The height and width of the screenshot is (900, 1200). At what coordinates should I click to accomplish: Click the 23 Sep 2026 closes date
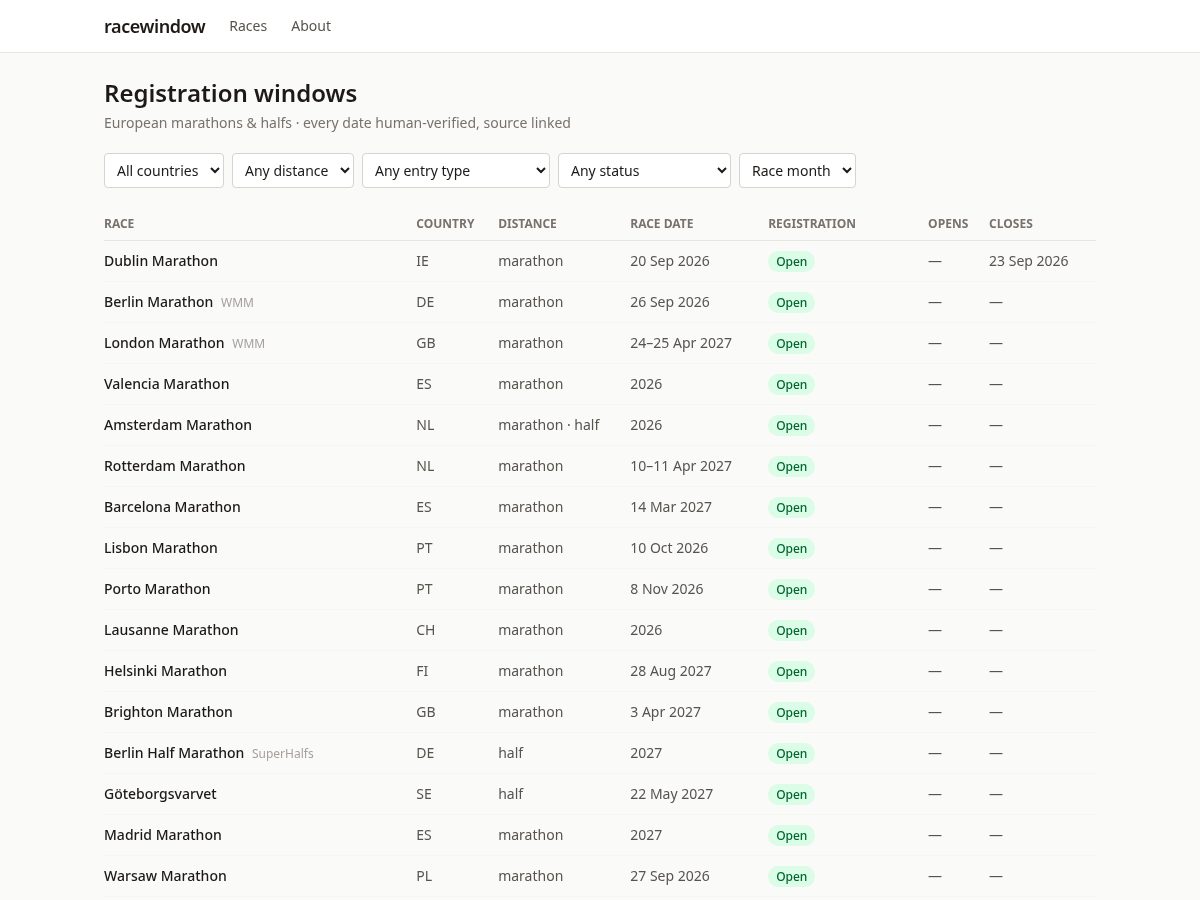pyautogui.click(x=1028, y=261)
